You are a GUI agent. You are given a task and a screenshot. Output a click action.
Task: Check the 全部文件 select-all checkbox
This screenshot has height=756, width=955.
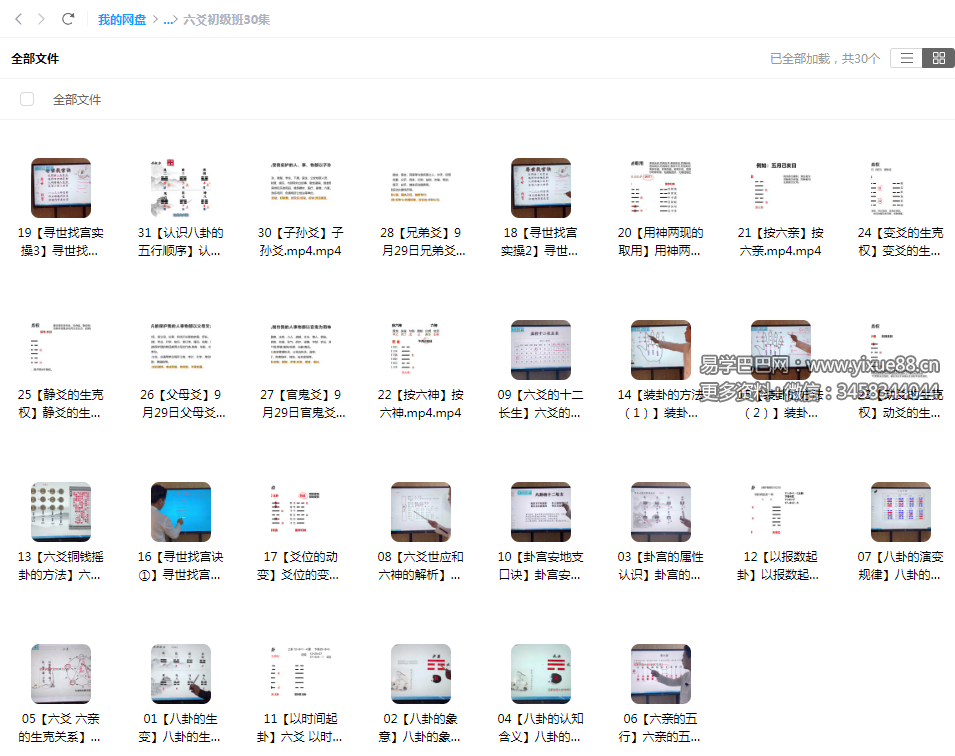[26, 99]
